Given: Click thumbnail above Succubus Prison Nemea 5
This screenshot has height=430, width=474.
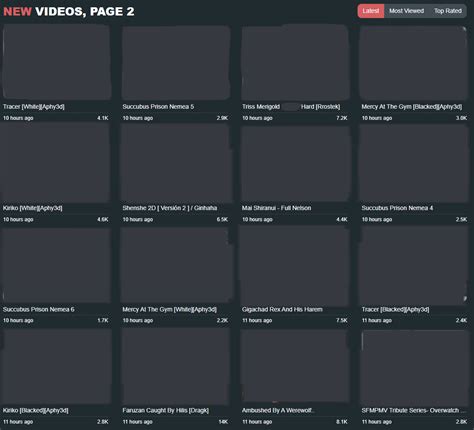Looking at the screenshot, I should pyautogui.click(x=176, y=62).
